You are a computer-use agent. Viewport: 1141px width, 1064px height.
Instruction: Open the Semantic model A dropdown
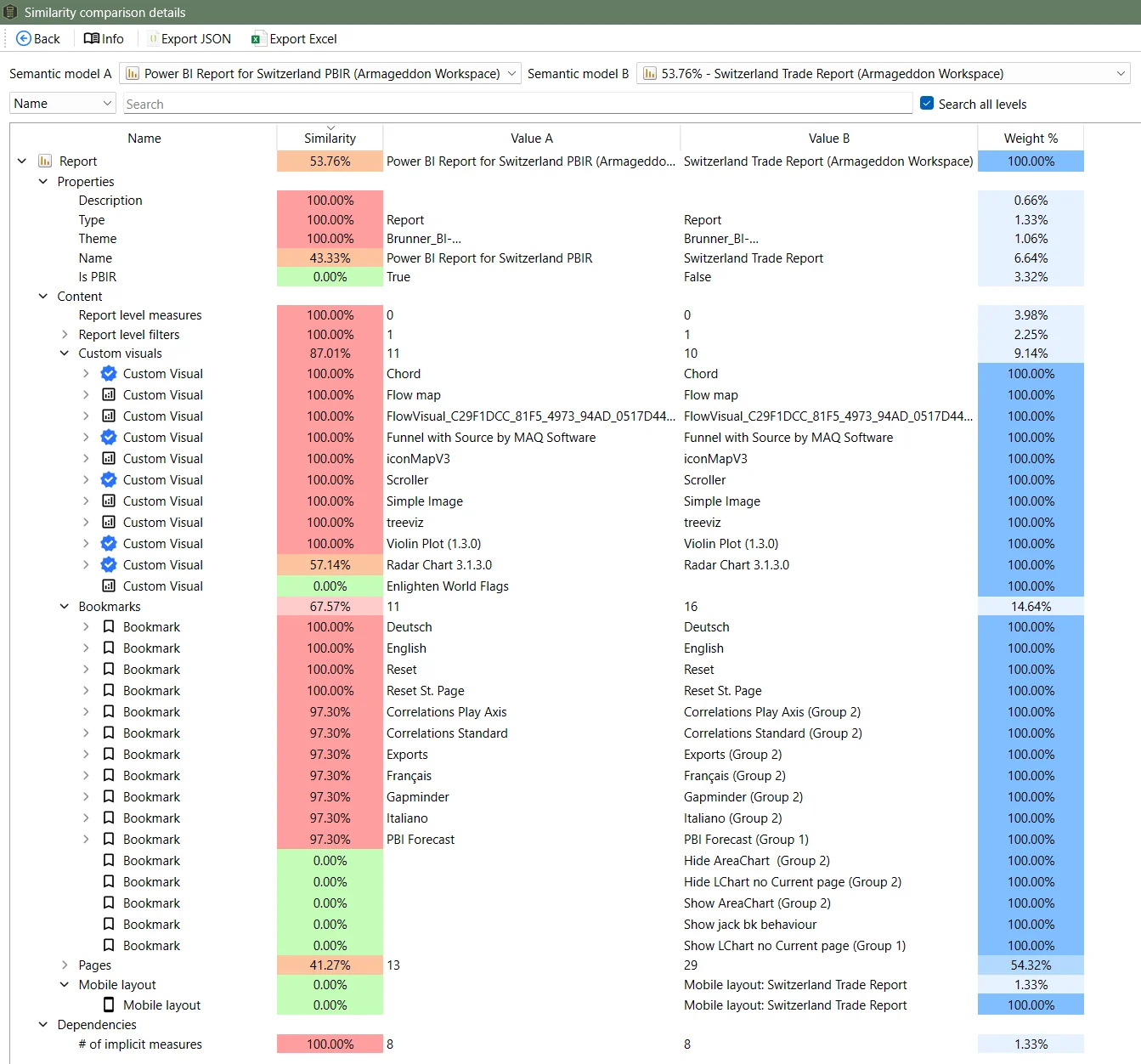(319, 74)
